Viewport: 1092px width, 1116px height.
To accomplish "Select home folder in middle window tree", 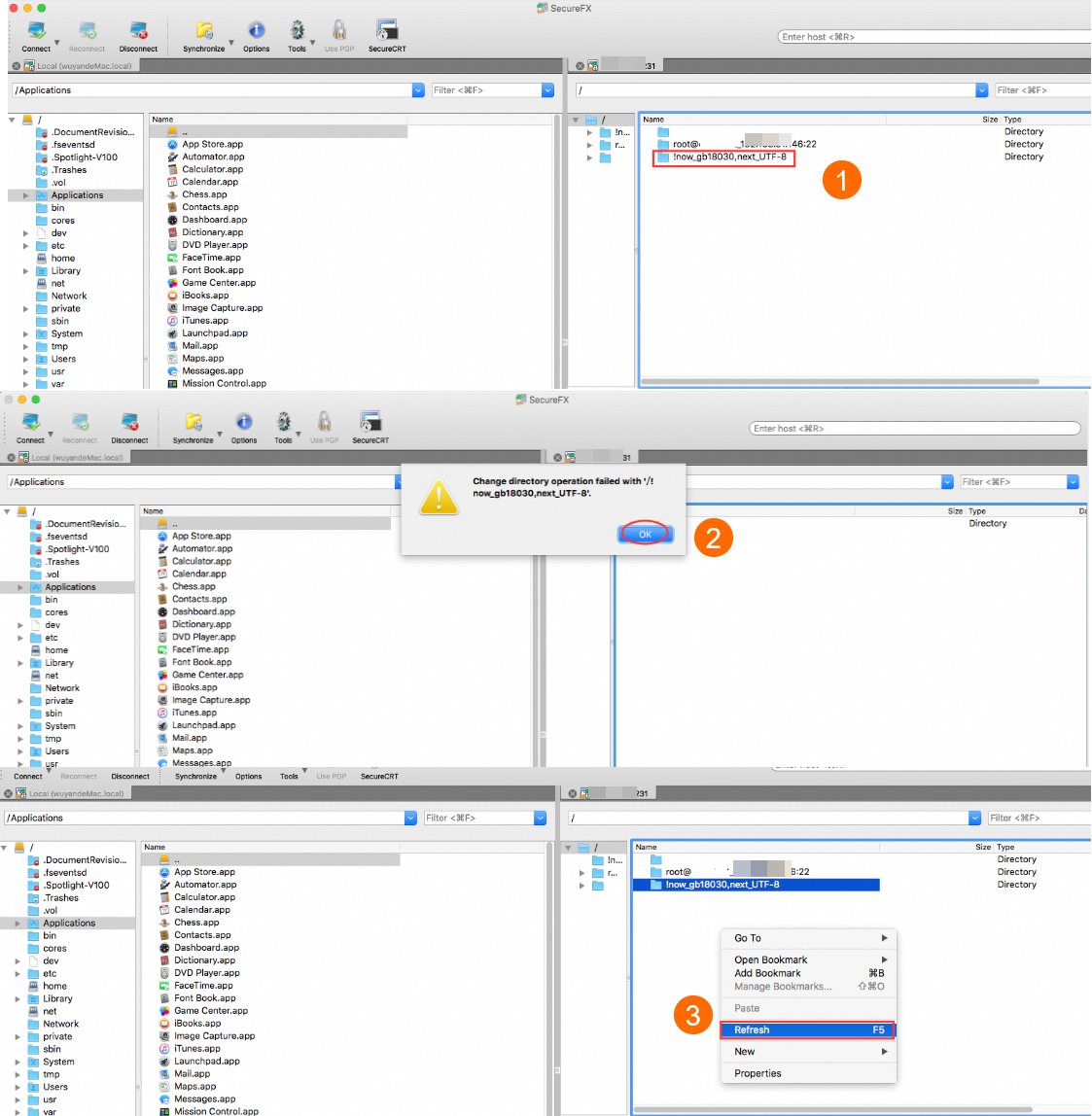I will point(56,650).
